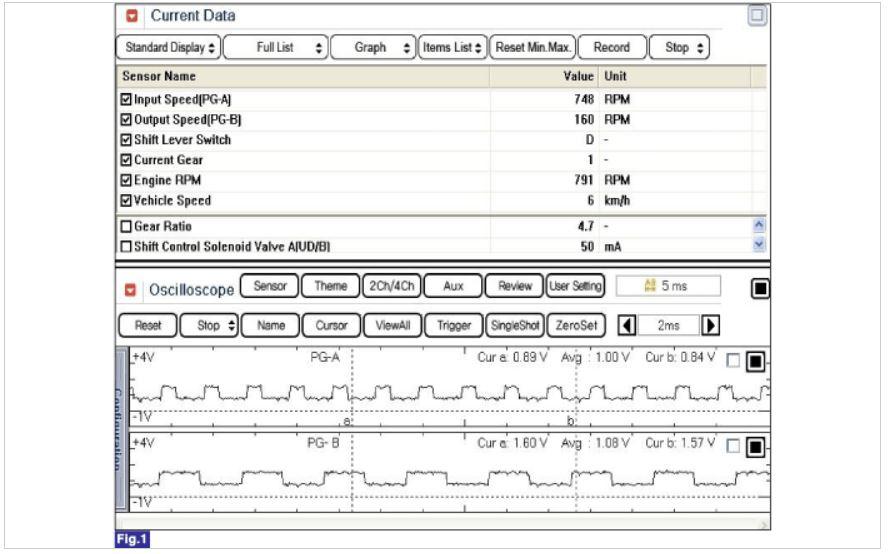Click Engine RPM value 791
Image resolution: width=891 pixels, height=554 pixels.
[x=584, y=180]
